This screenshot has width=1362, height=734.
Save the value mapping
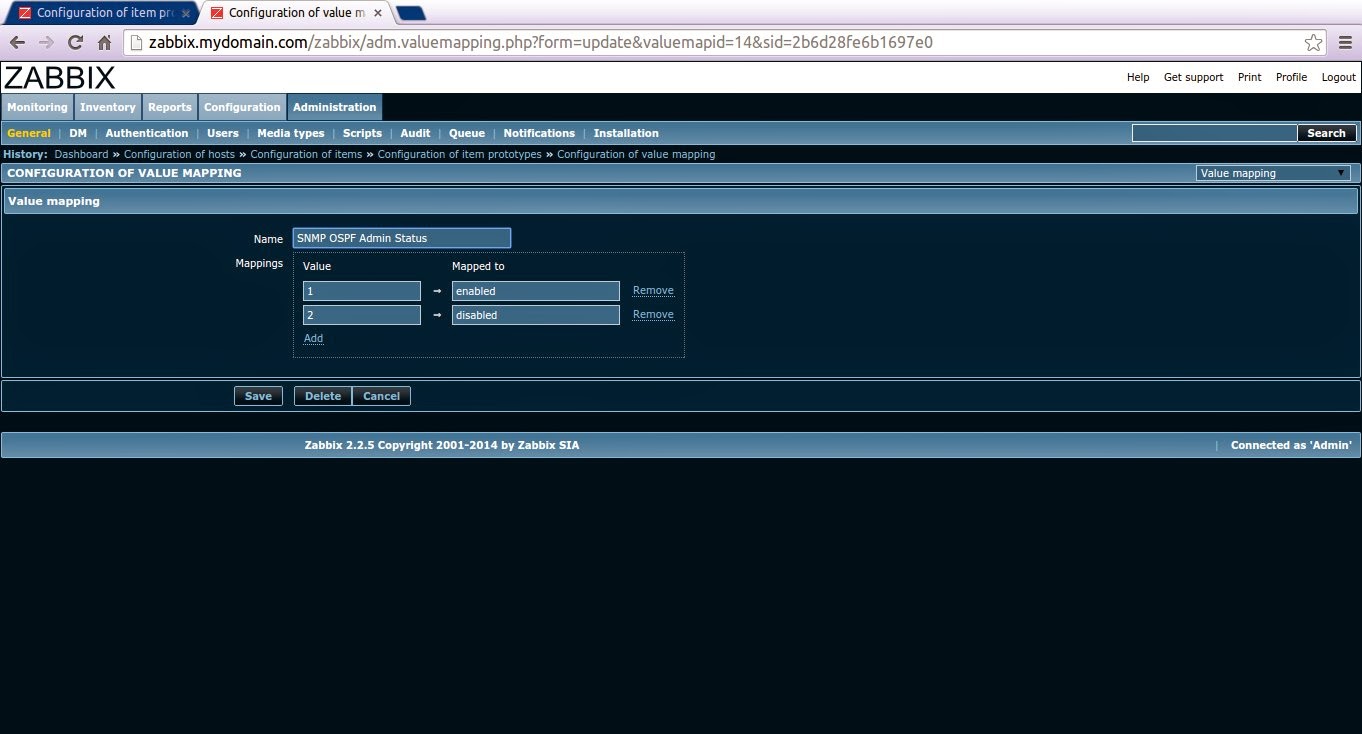click(x=258, y=396)
